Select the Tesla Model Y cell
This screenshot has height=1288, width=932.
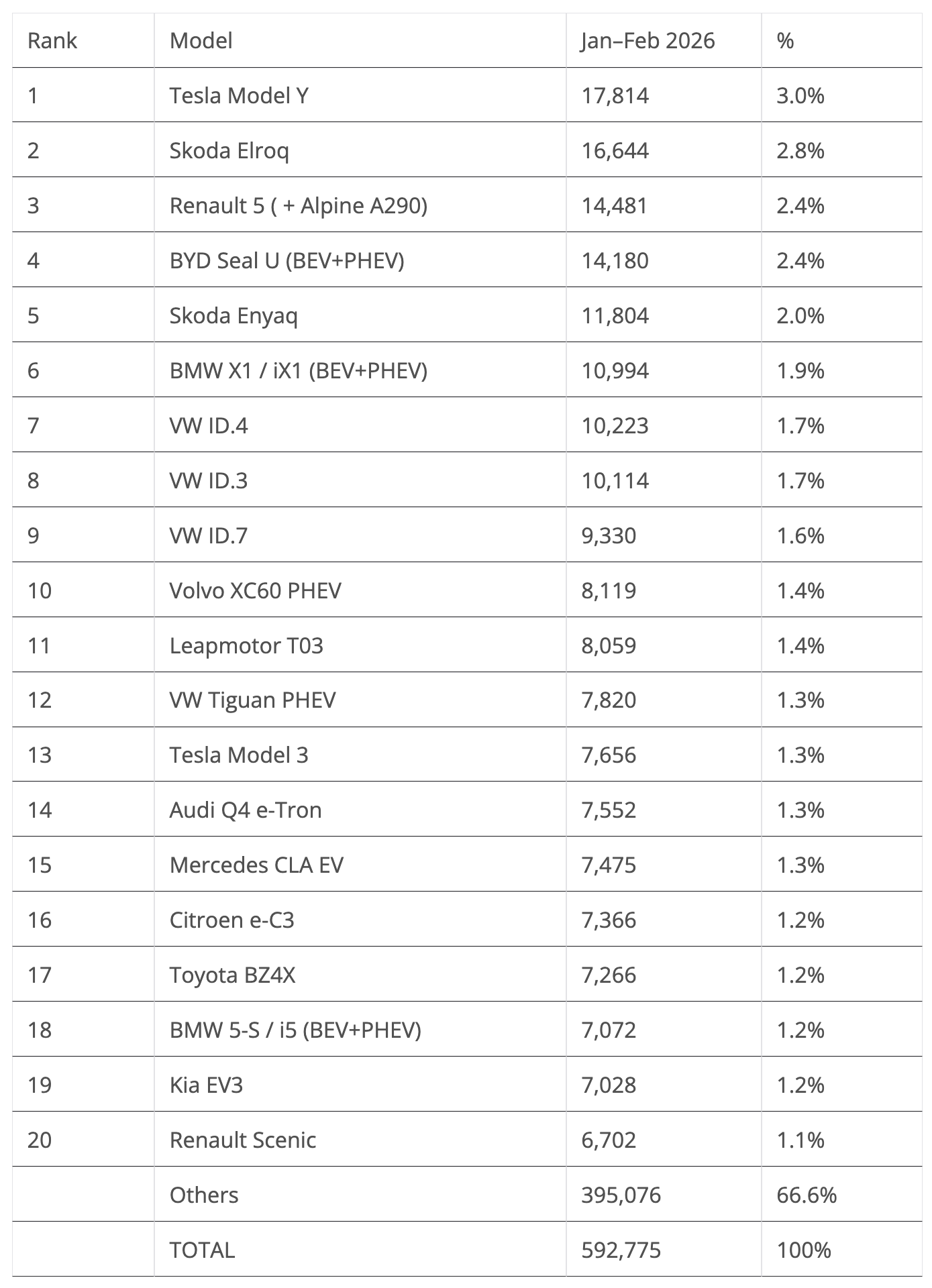239,95
